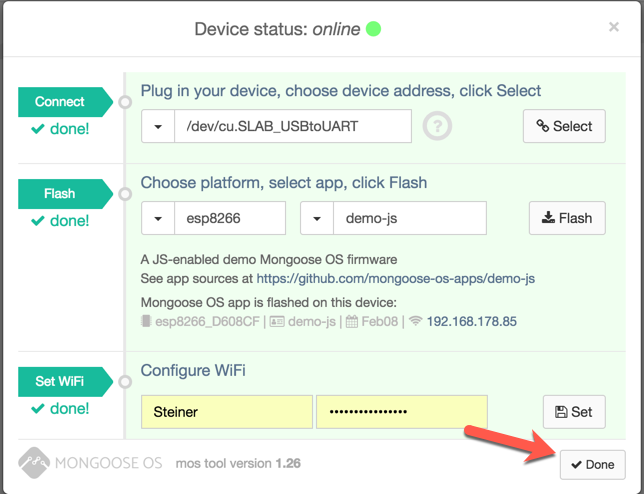Viewport: 644px width, 494px height.
Task: Focus the demo-js app field
Action: coord(410,218)
